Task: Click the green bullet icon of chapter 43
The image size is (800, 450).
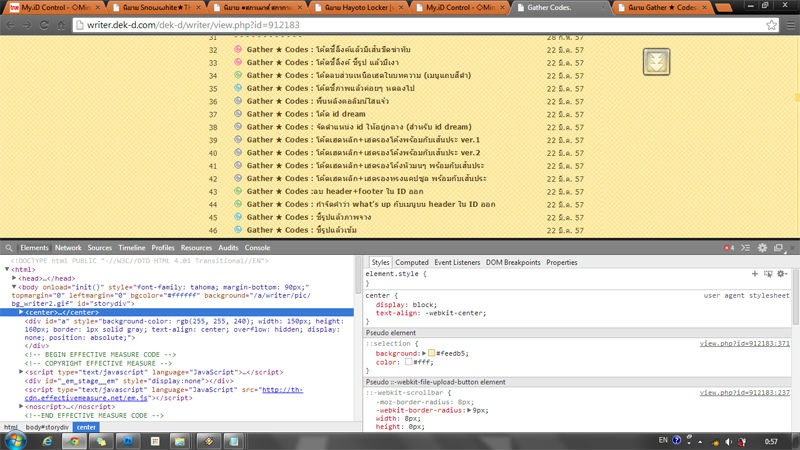Action: point(238,191)
